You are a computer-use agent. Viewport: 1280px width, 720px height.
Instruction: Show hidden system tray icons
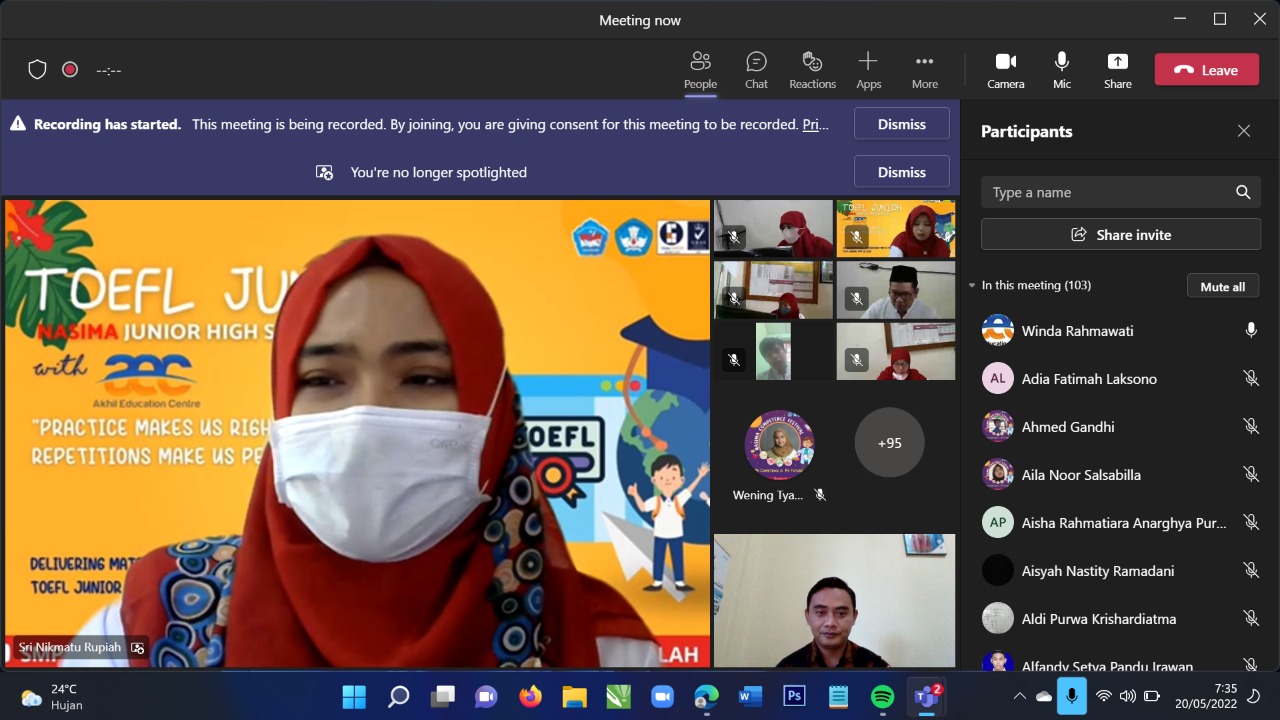[x=1019, y=696]
